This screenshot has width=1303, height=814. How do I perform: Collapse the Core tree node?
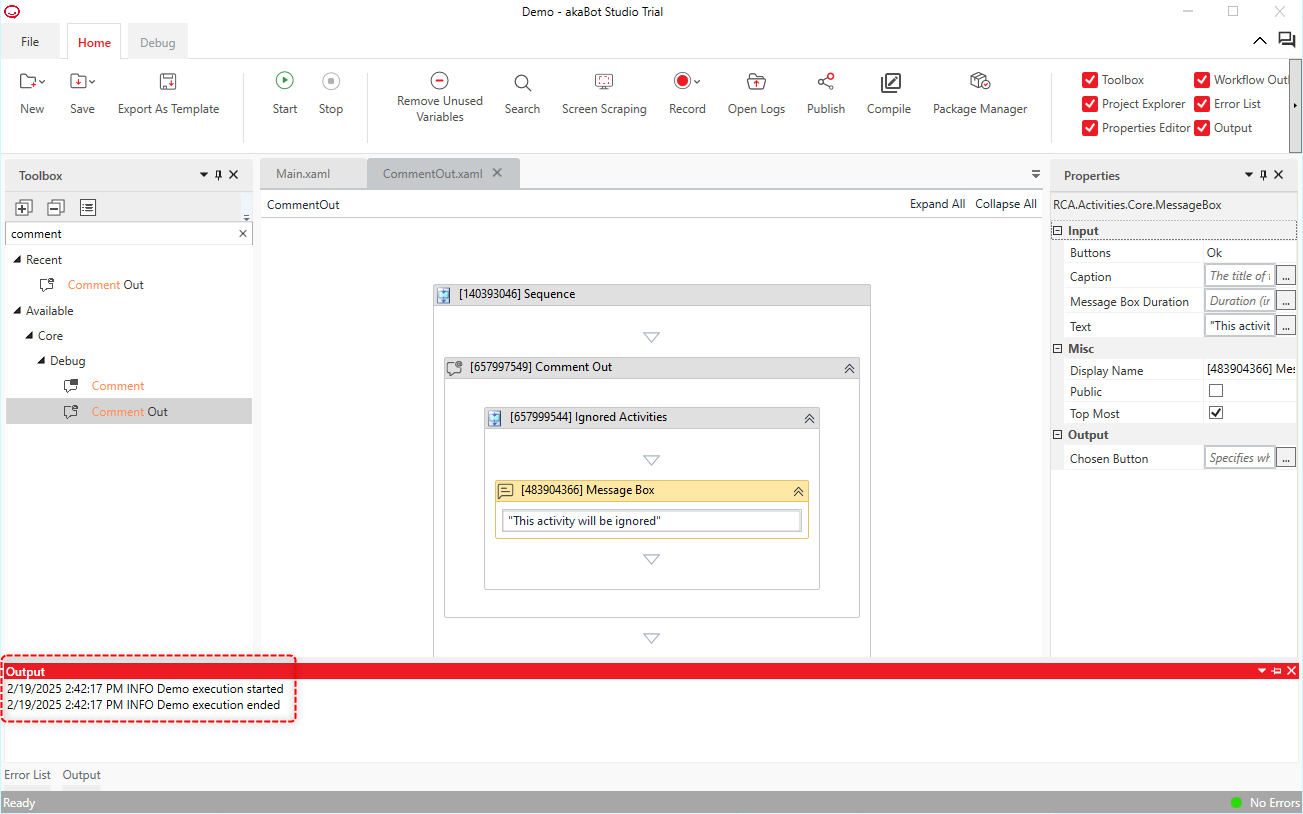click(x=29, y=336)
